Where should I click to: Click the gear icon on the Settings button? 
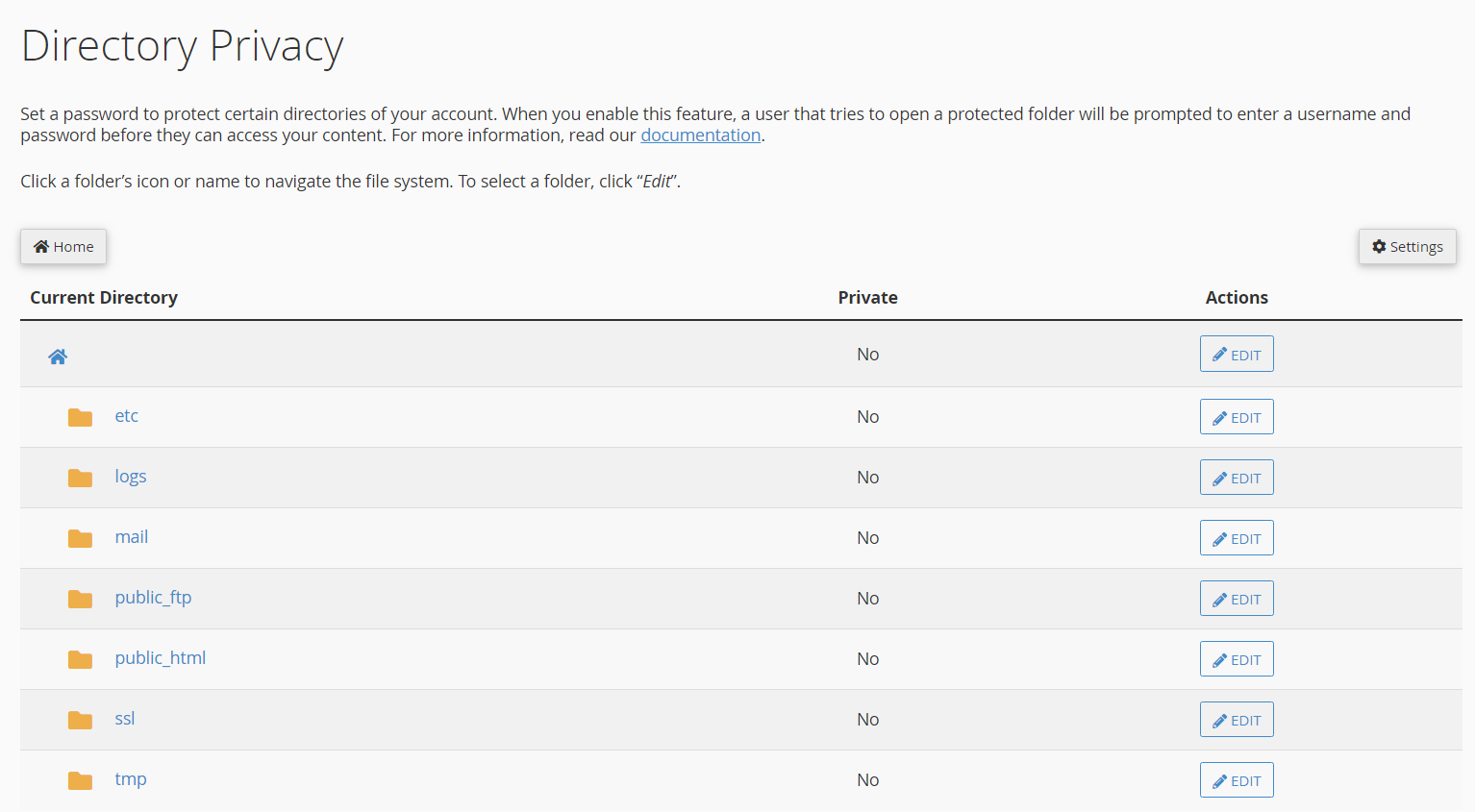coord(1378,246)
